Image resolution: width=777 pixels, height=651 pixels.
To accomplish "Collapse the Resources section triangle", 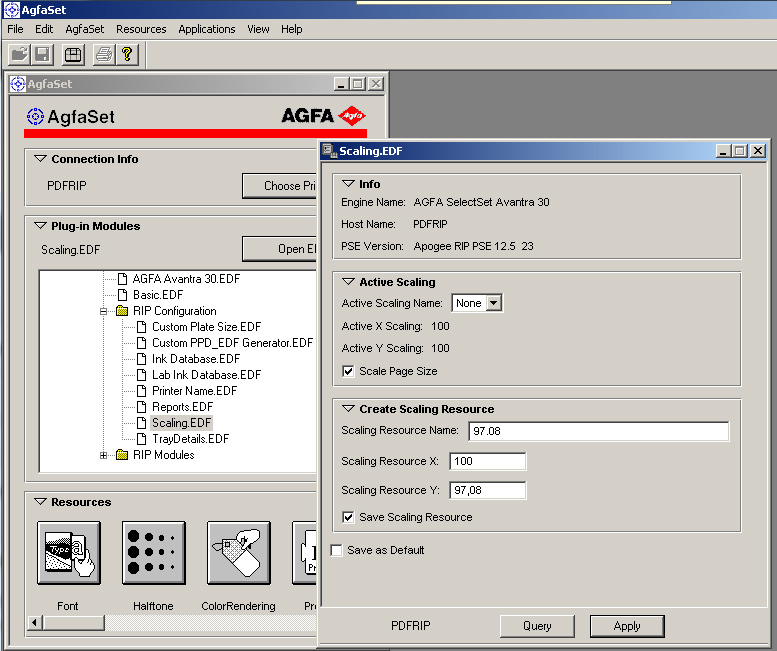I will click(x=40, y=501).
